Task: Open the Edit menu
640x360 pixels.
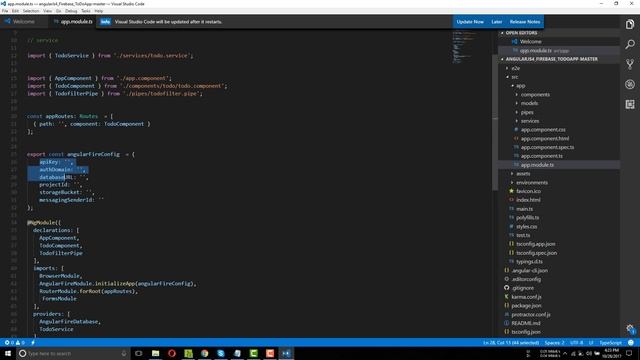Action: pos(16,11)
